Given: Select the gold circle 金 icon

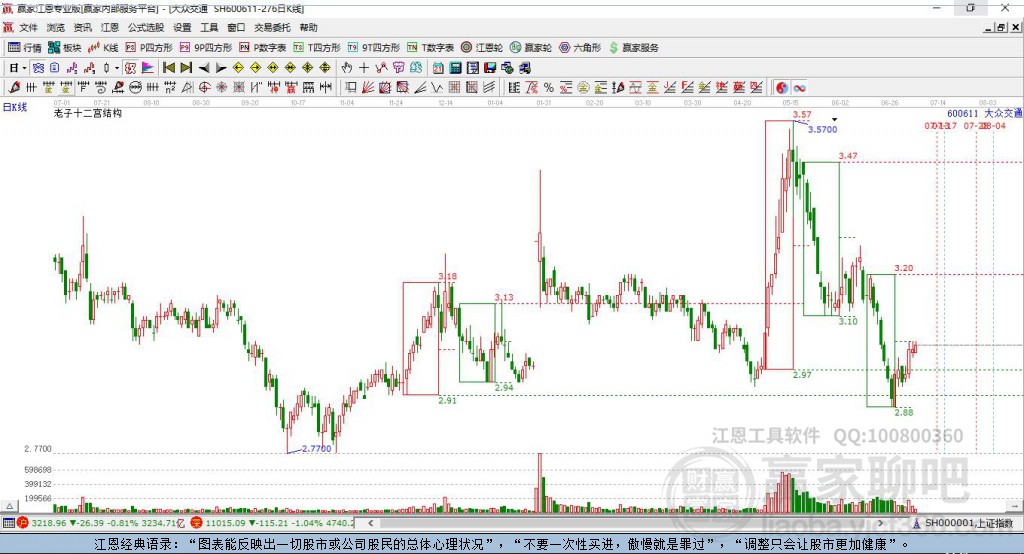Looking at the screenshot, I should (583, 88).
